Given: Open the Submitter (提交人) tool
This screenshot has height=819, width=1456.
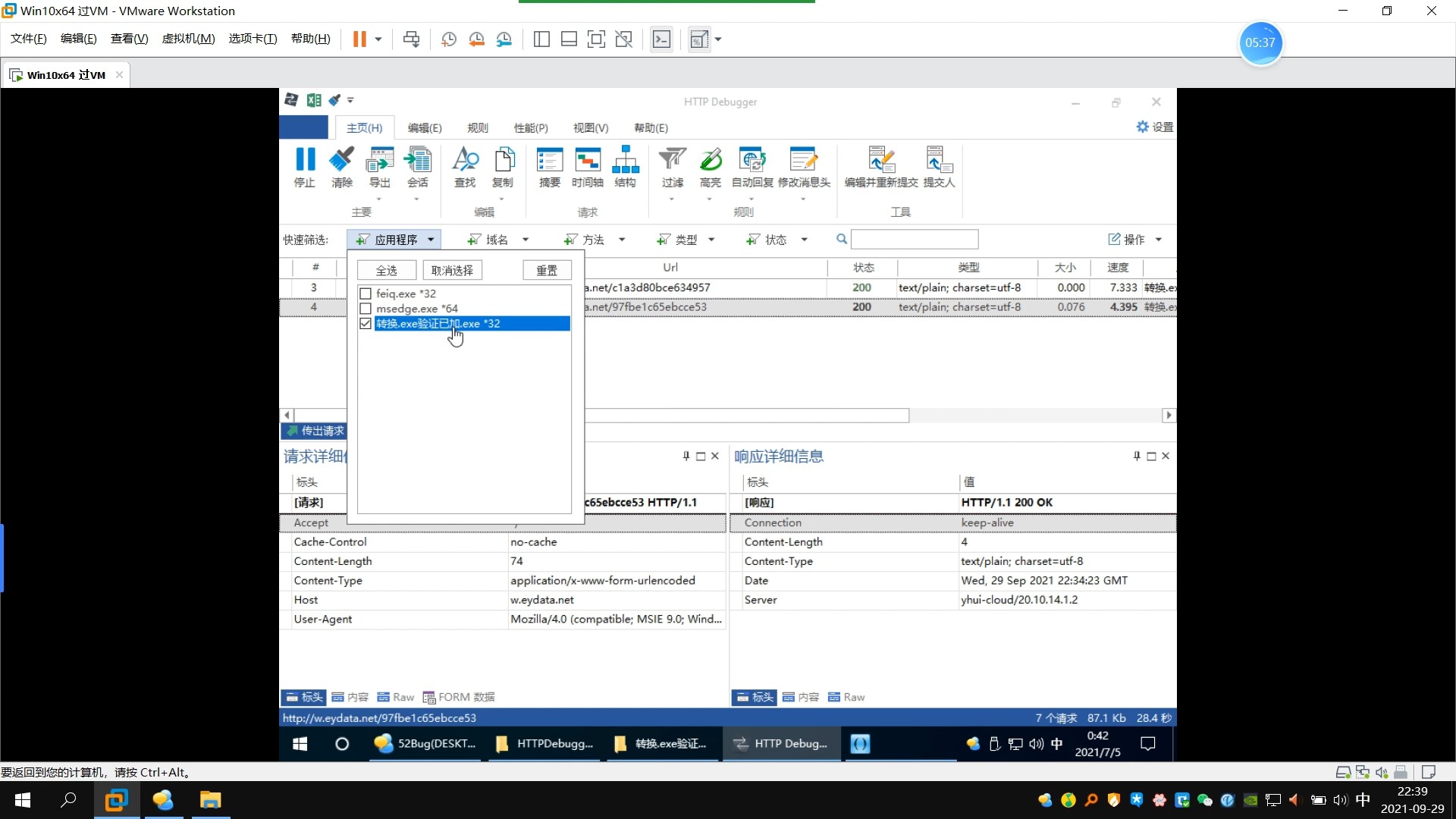Looking at the screenshot, I should [939, 167].
